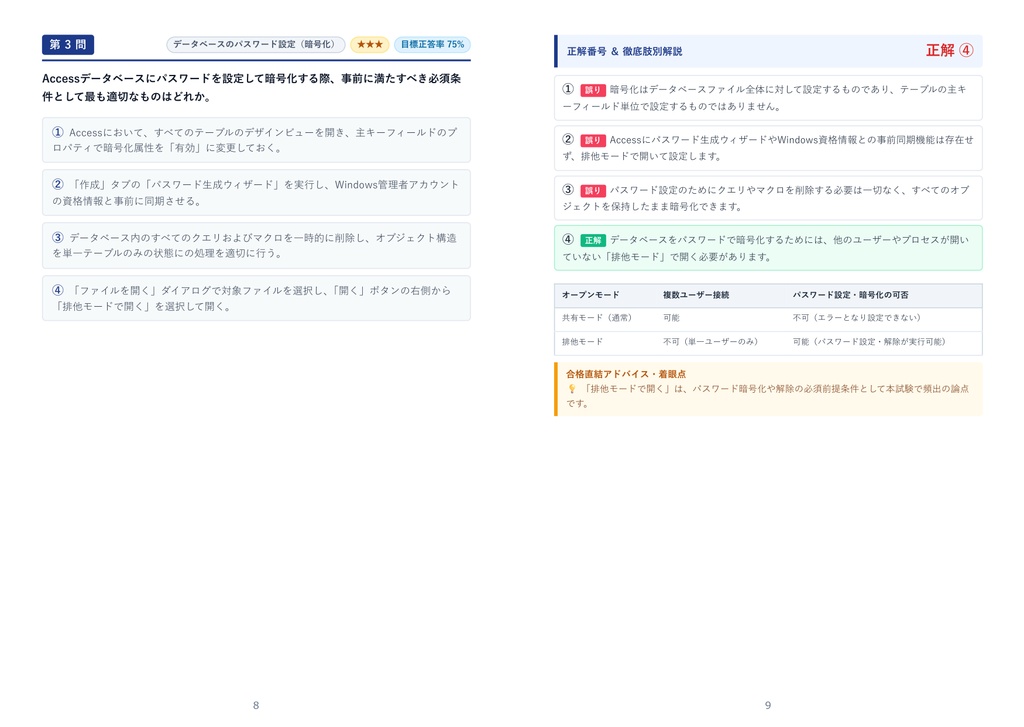Click the lightbulb icon in the advice box
Viewport: 1024px width, 727px height.
click(x=572, y=389)
